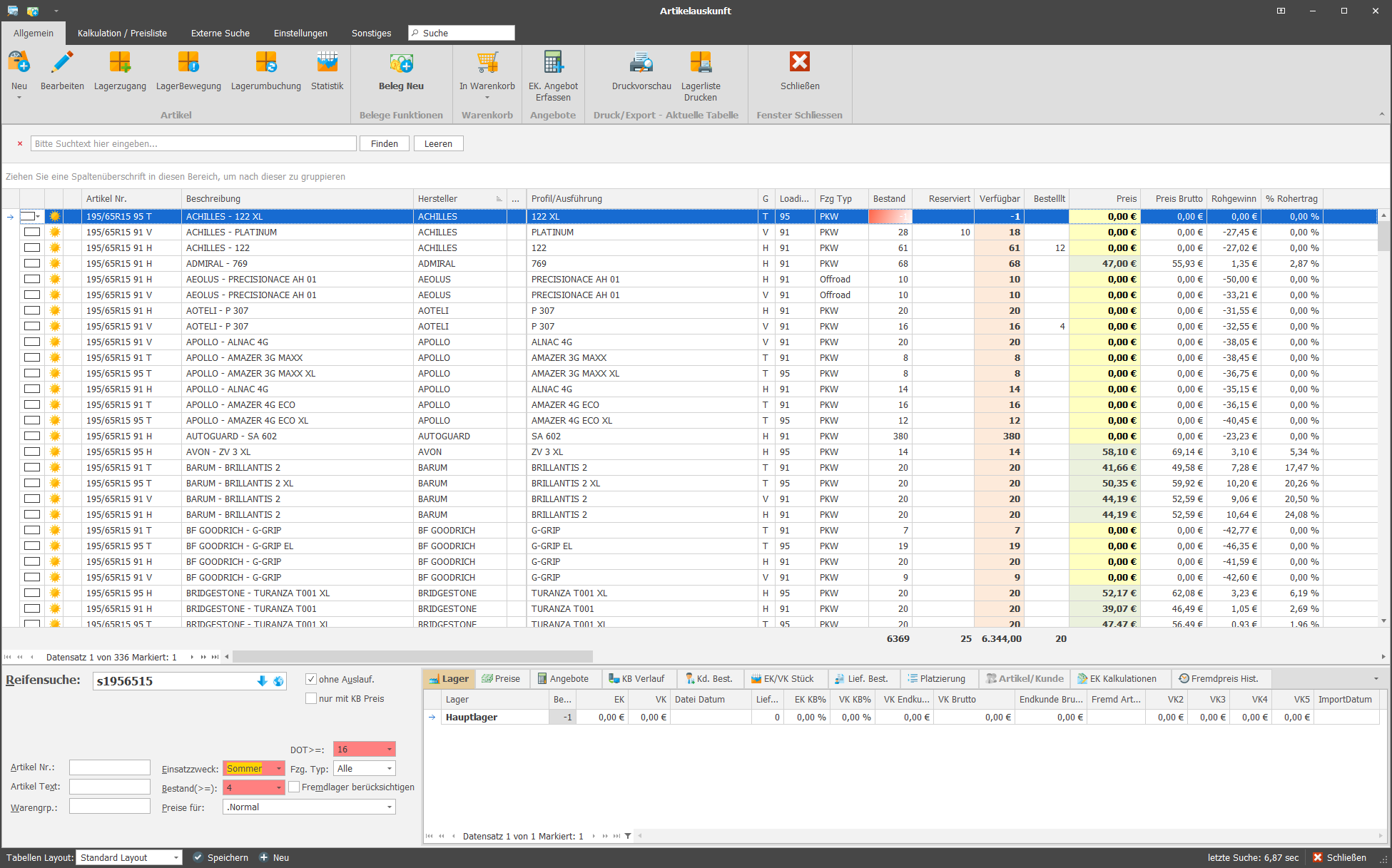This screenshot has height=868, width=1392.
Task: Collapse the ribbon with the small up arrow
Action: coord(1381,114)
